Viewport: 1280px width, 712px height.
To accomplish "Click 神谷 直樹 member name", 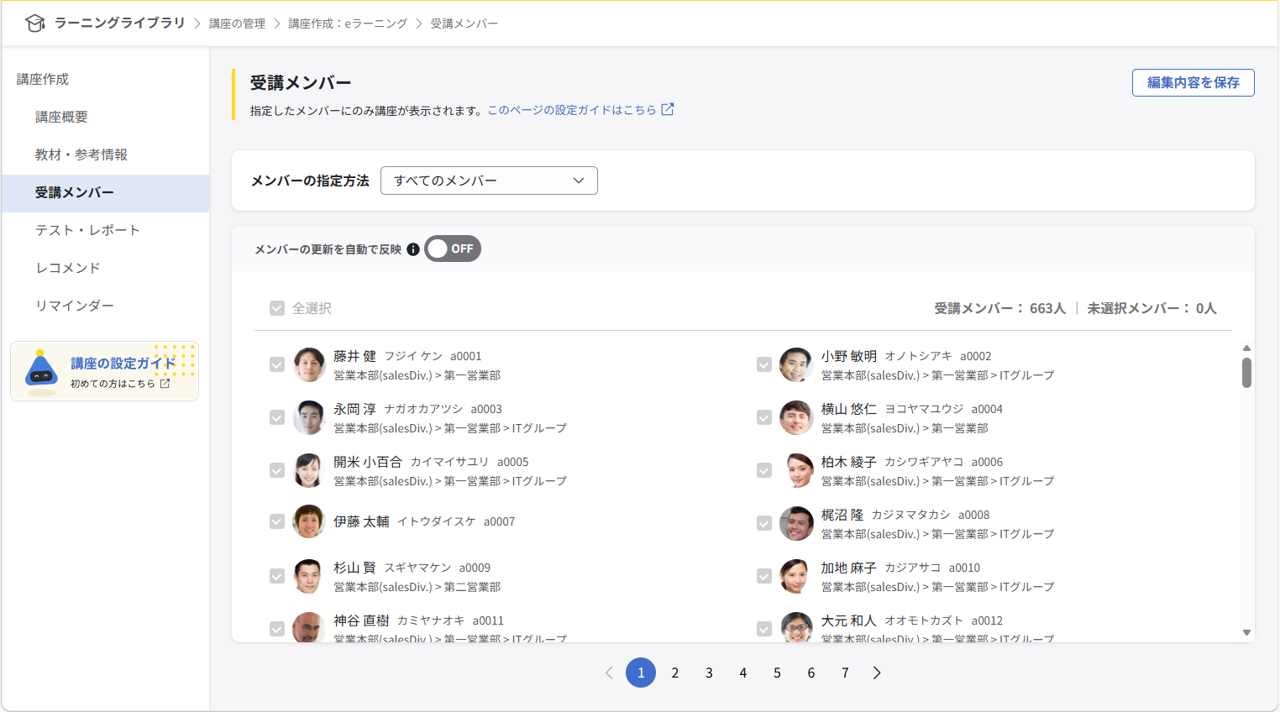I will click(x=361, y=621).
